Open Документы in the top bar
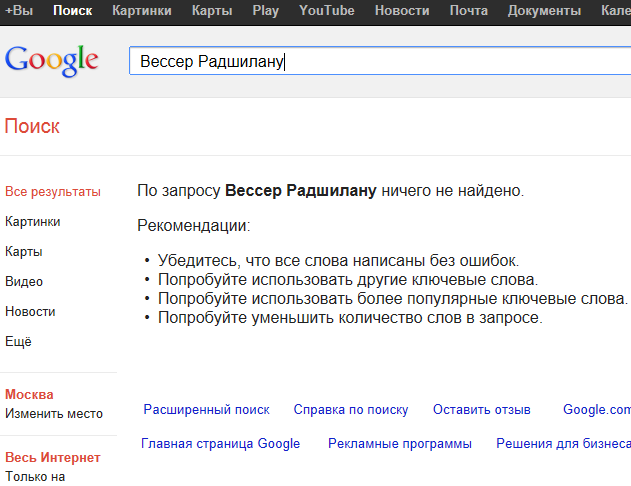Viewport: 631px width, 486px height. (544, 10)
